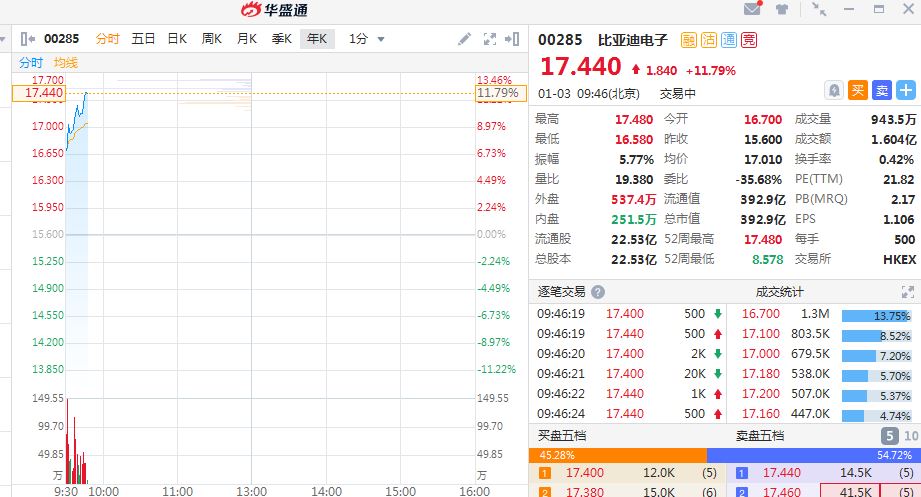The height and width of the screenshot is (497, 921).
Task: Select the 日K chart tab
Action: click(x=177, y=39)
